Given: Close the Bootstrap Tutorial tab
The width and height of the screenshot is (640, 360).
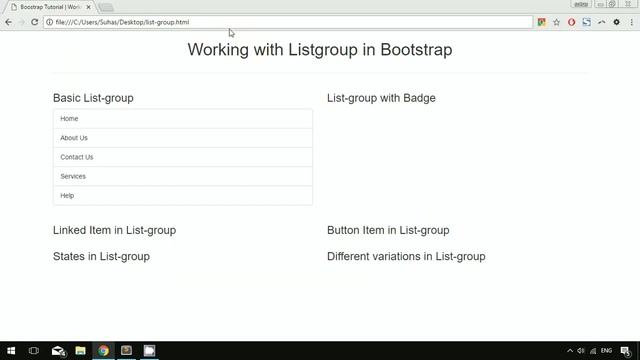Looking at the screenshot, I should pyautogui.click(x=89, y=7).
